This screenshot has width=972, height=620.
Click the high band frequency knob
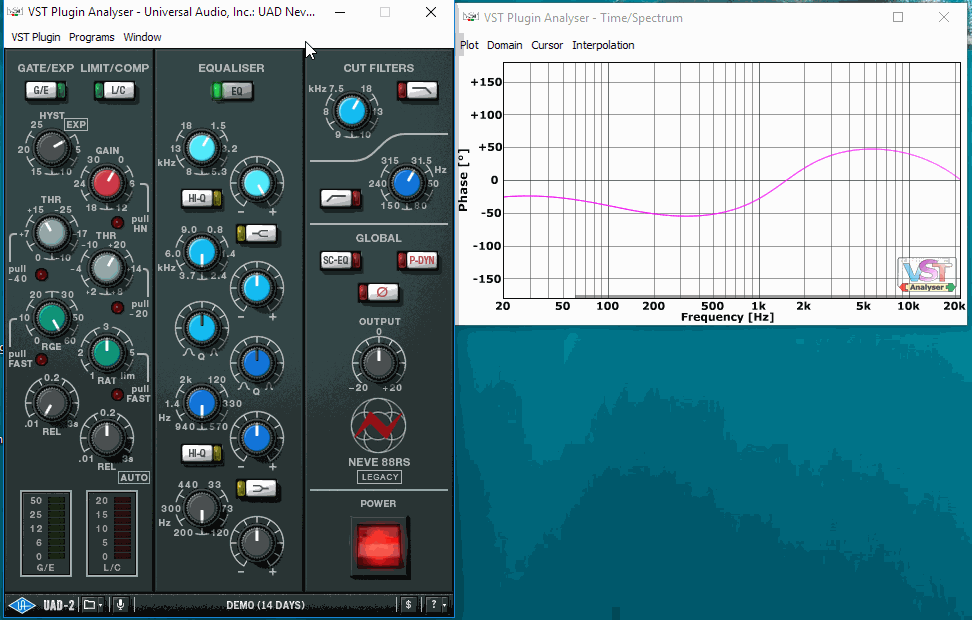click(x=201, y=149)
